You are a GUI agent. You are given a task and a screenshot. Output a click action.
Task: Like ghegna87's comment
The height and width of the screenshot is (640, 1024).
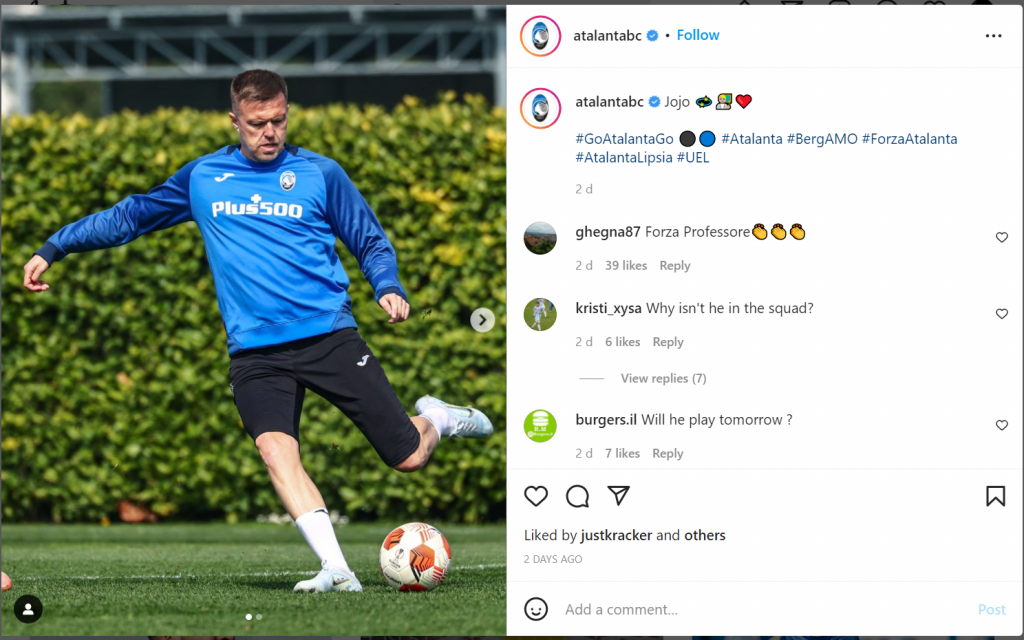pyautogui.click(x=1002, y=238)
